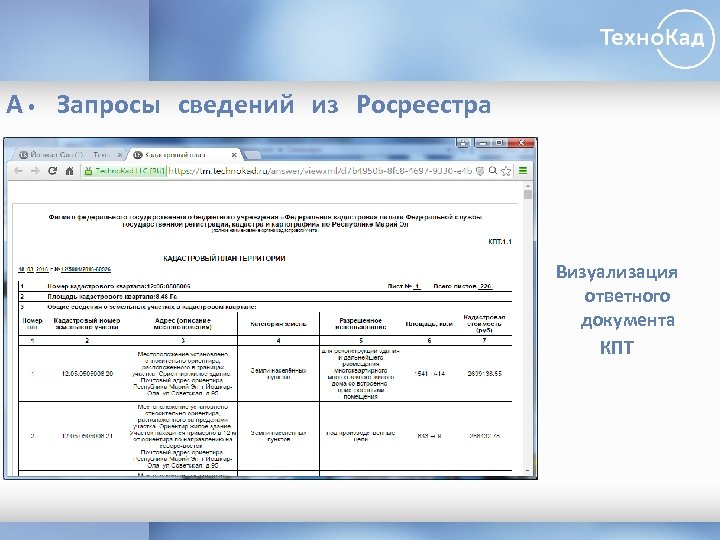Click 'Кадастровая стоимость (руб)' column header
This screenshot has height=540, width=720.
[x=484, y=324]
